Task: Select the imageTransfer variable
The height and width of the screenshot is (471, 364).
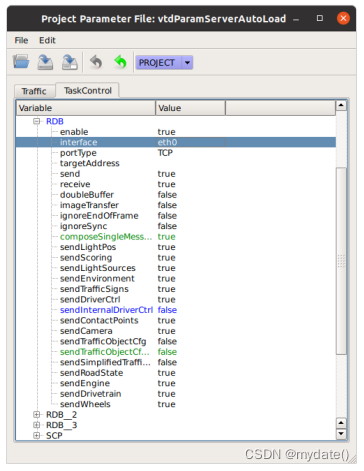Action: pos(89,205)
